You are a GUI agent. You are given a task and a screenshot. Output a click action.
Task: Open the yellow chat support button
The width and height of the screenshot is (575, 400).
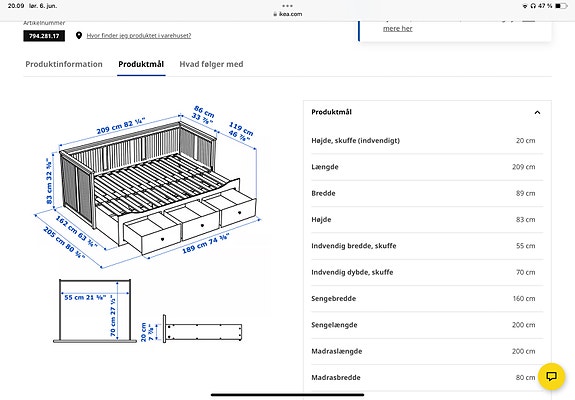[551, 376]
